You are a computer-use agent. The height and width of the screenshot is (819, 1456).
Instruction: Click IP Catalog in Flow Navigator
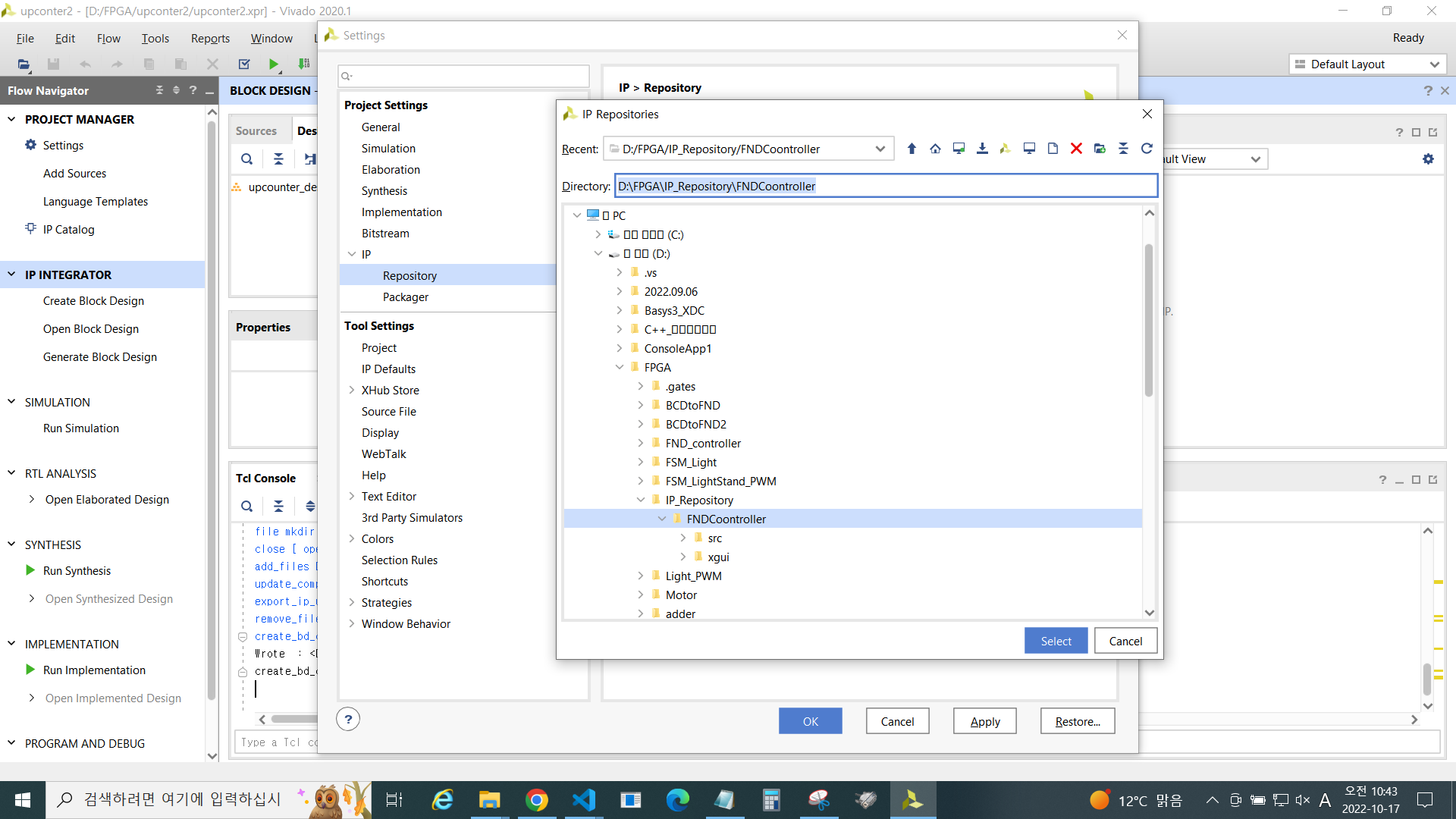click(68, 229)
